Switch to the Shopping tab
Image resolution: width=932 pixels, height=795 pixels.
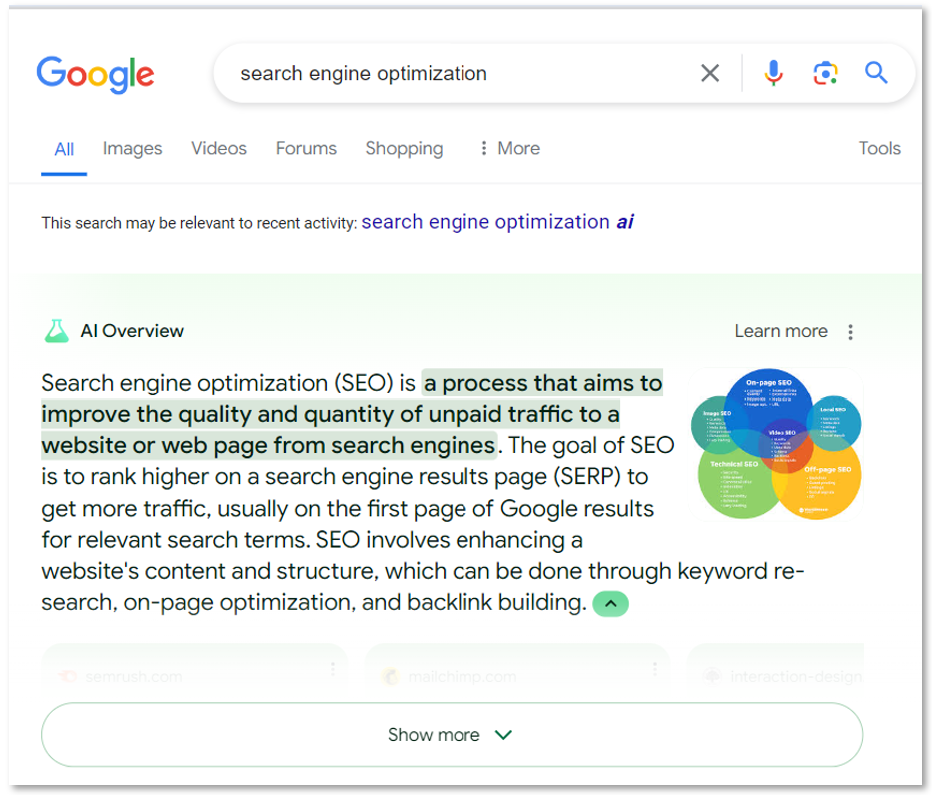(404, 148)
